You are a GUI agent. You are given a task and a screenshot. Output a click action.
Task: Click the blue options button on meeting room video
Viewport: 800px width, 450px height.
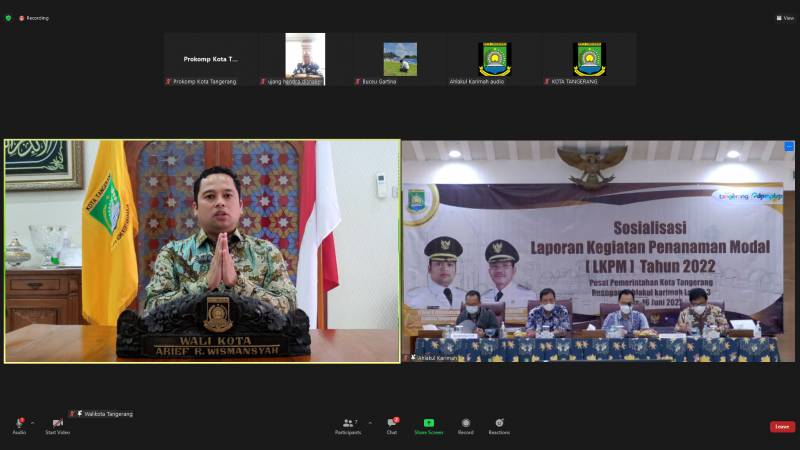click(x=789, y=147)
